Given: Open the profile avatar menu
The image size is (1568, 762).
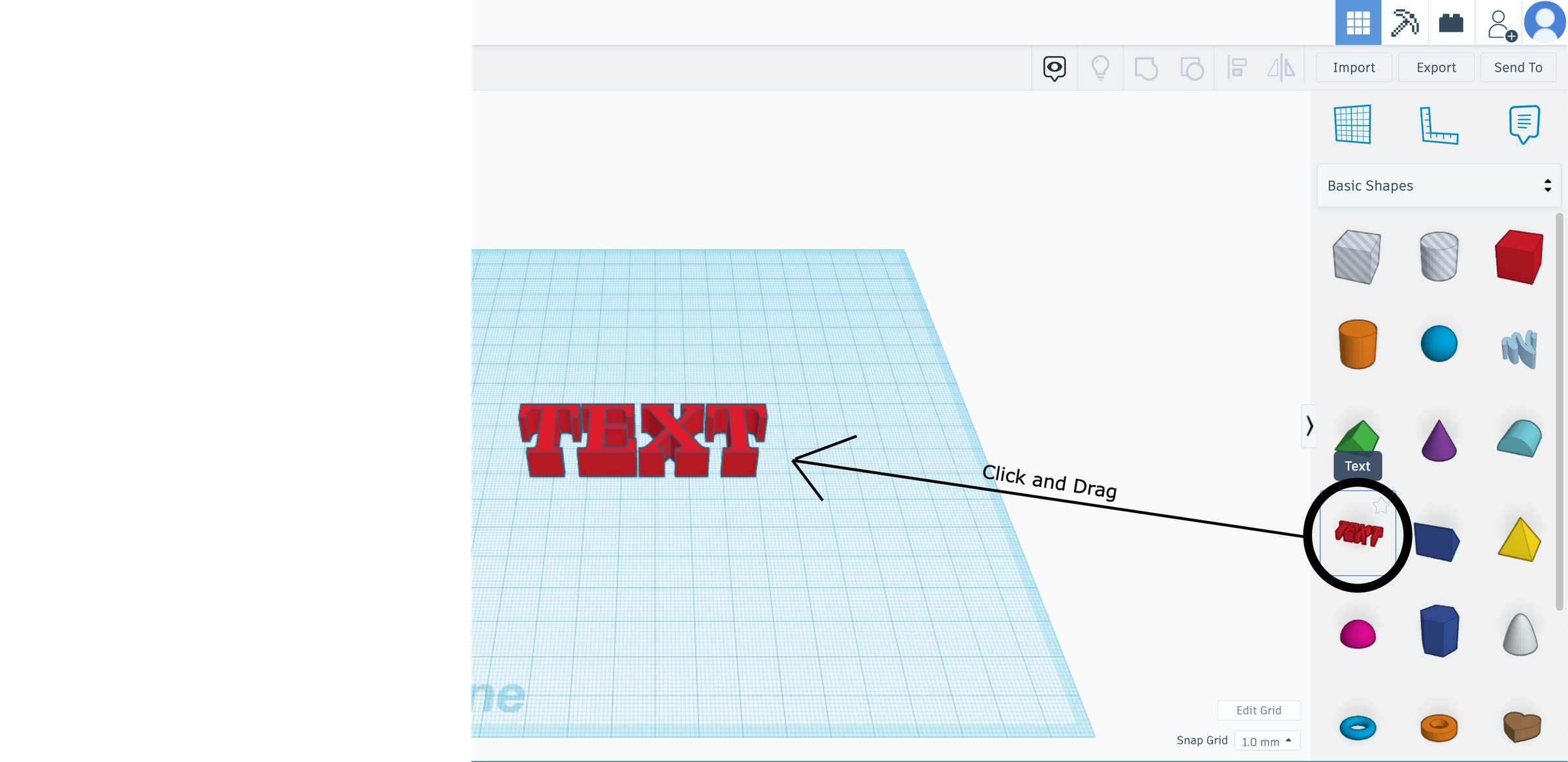Looking at the screenshot, I should coord(1544,22).
